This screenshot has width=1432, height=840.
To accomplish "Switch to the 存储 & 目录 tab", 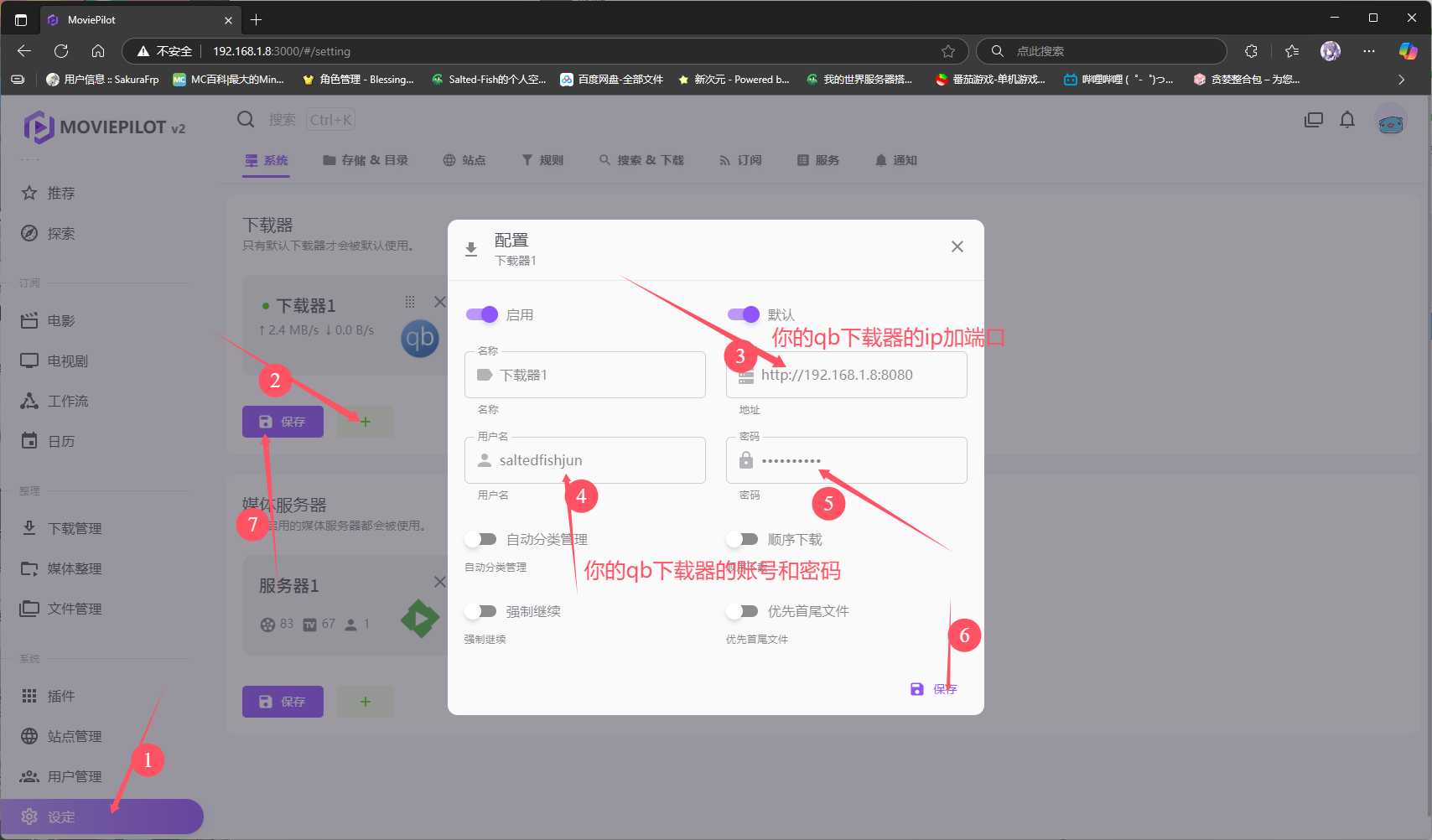I will coord(366,160).
